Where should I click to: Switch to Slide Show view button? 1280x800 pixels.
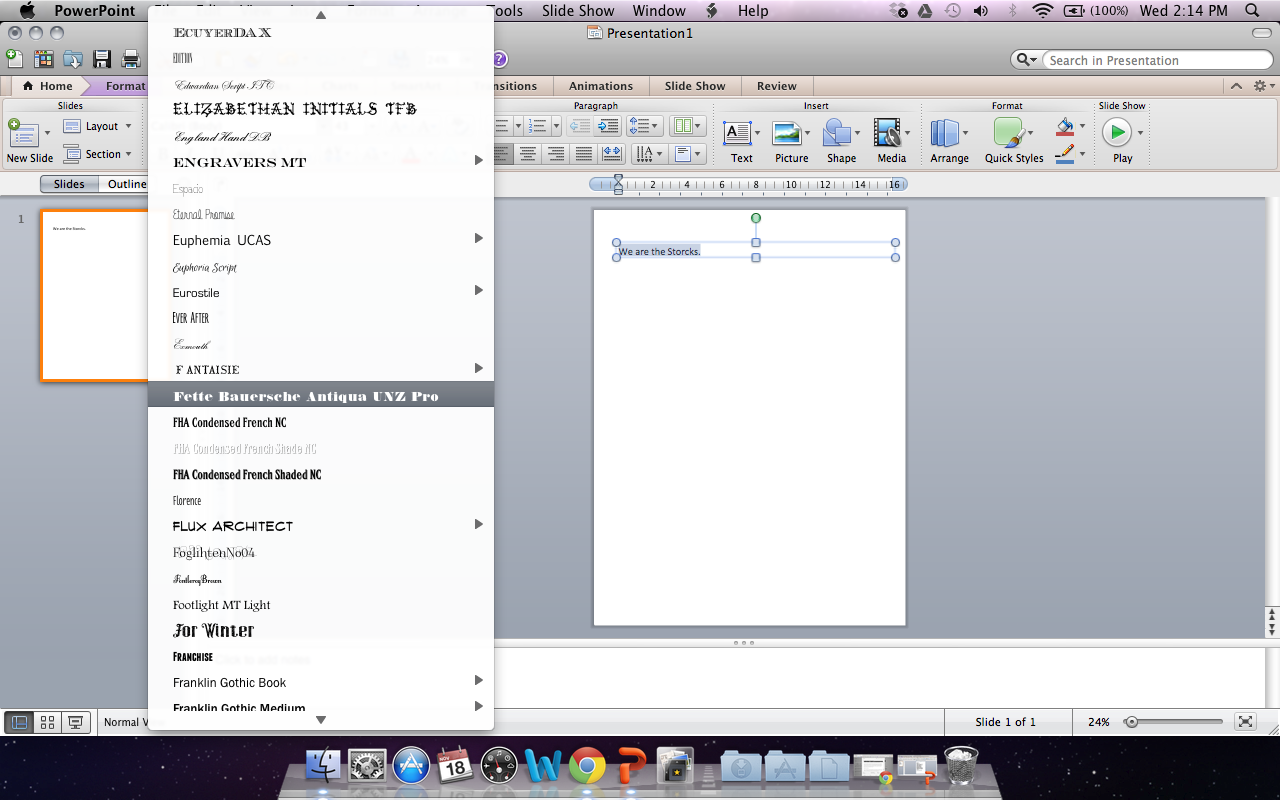click(x=75, y=722)
